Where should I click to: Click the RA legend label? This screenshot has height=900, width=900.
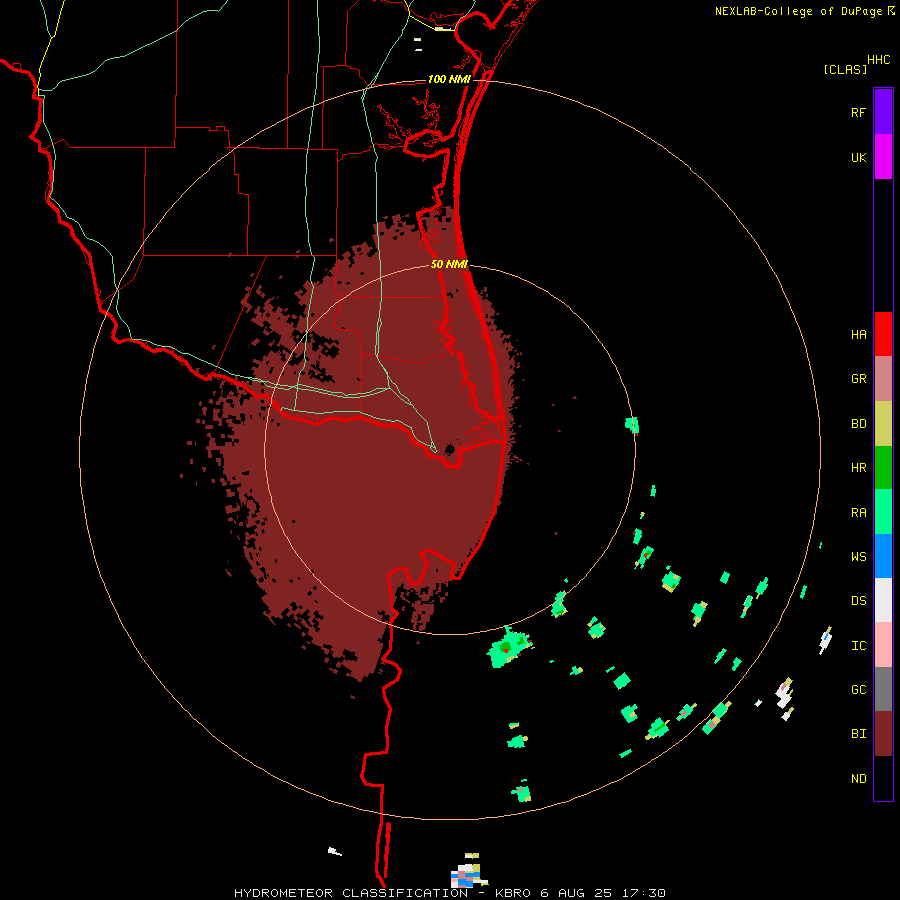pos(858,513)
